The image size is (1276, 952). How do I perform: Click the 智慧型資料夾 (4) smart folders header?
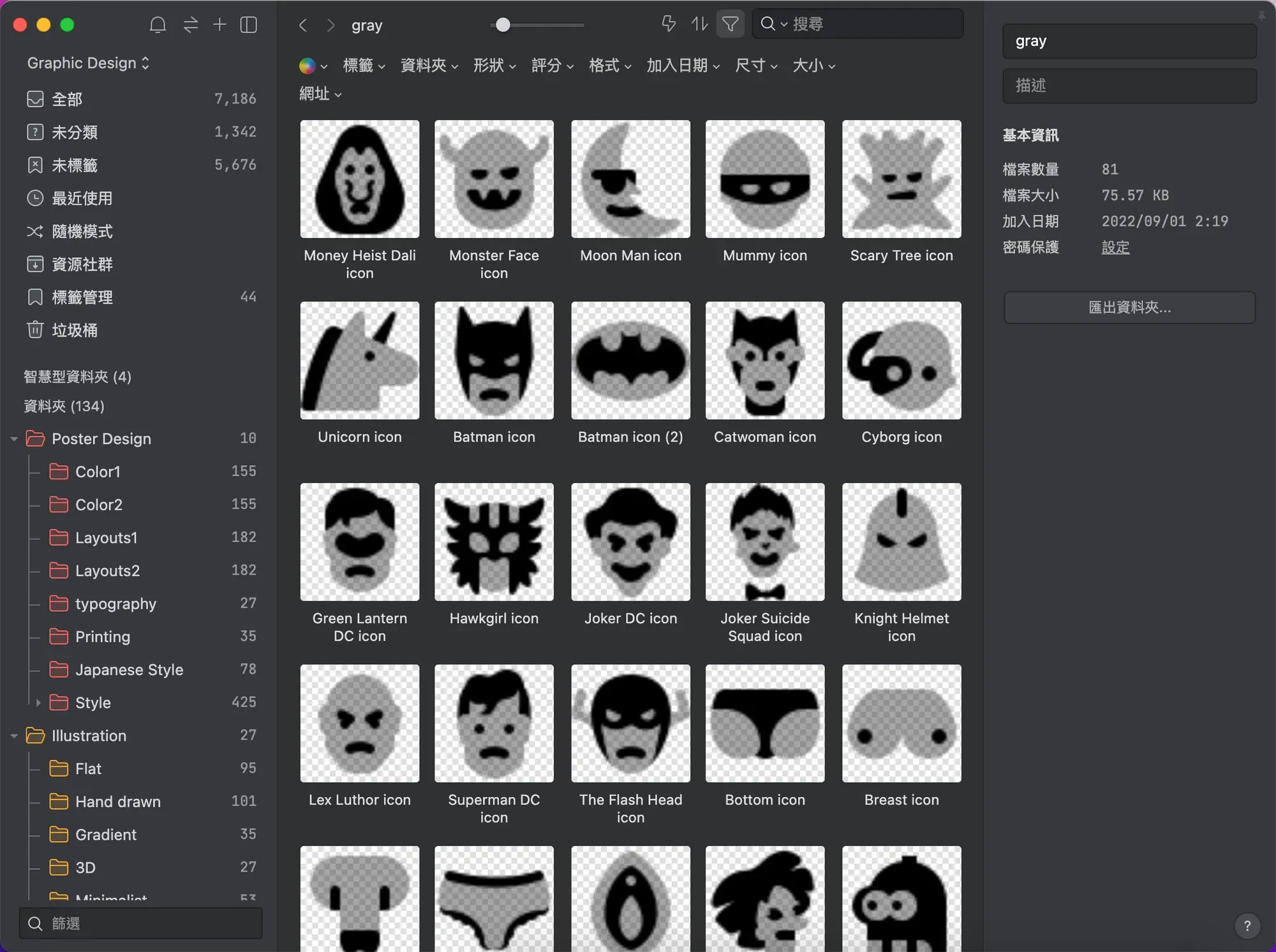(x=77, y=376)
